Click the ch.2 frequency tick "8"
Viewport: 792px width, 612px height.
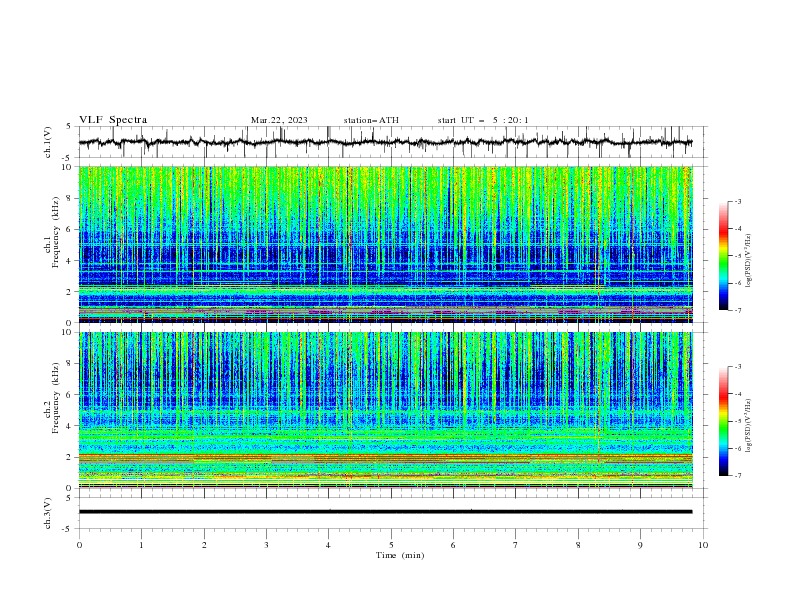pyautogui.click(x=70, y=364)
